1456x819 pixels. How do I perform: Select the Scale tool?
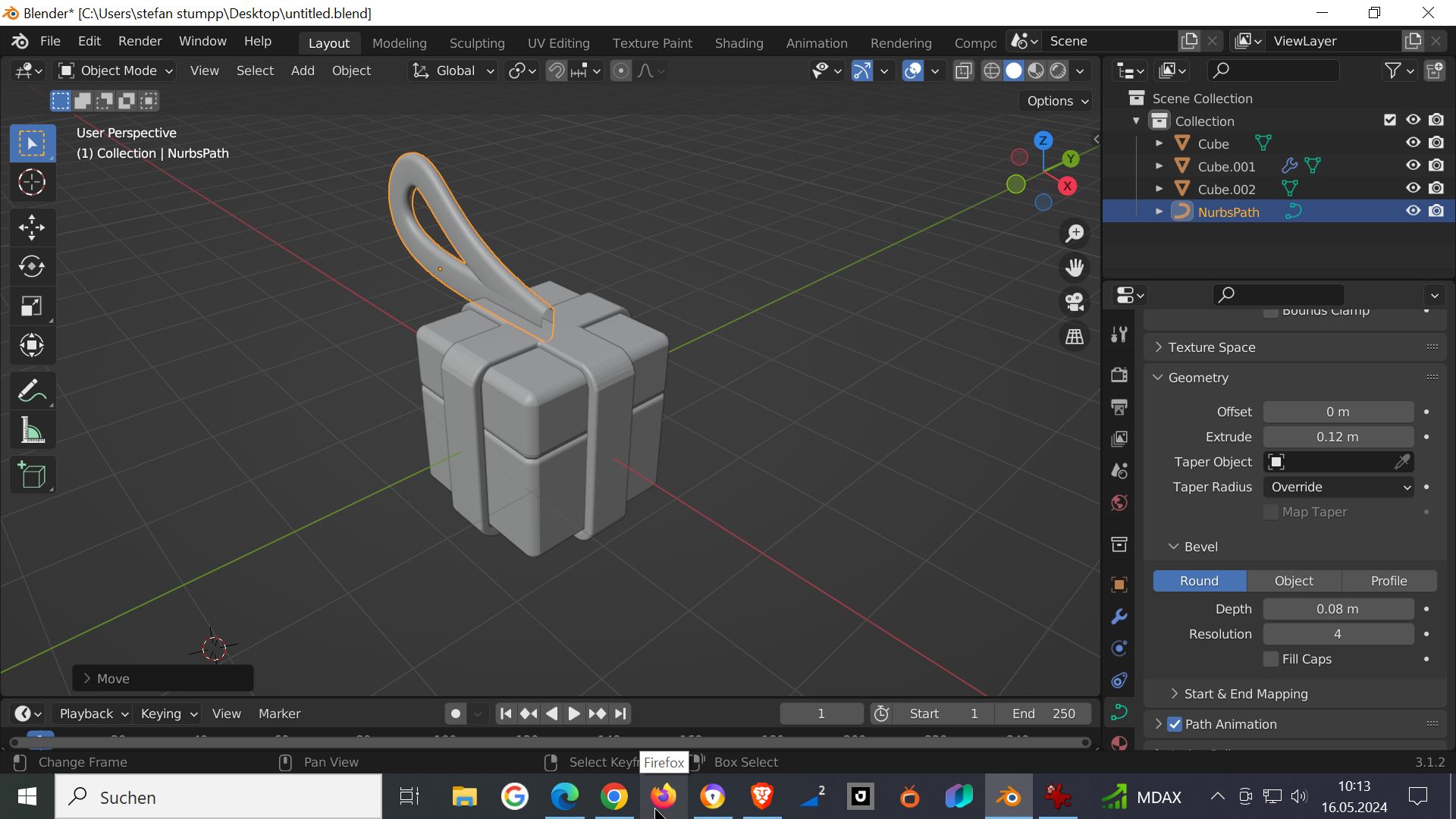pyautogui.click(x=32, y=306)
